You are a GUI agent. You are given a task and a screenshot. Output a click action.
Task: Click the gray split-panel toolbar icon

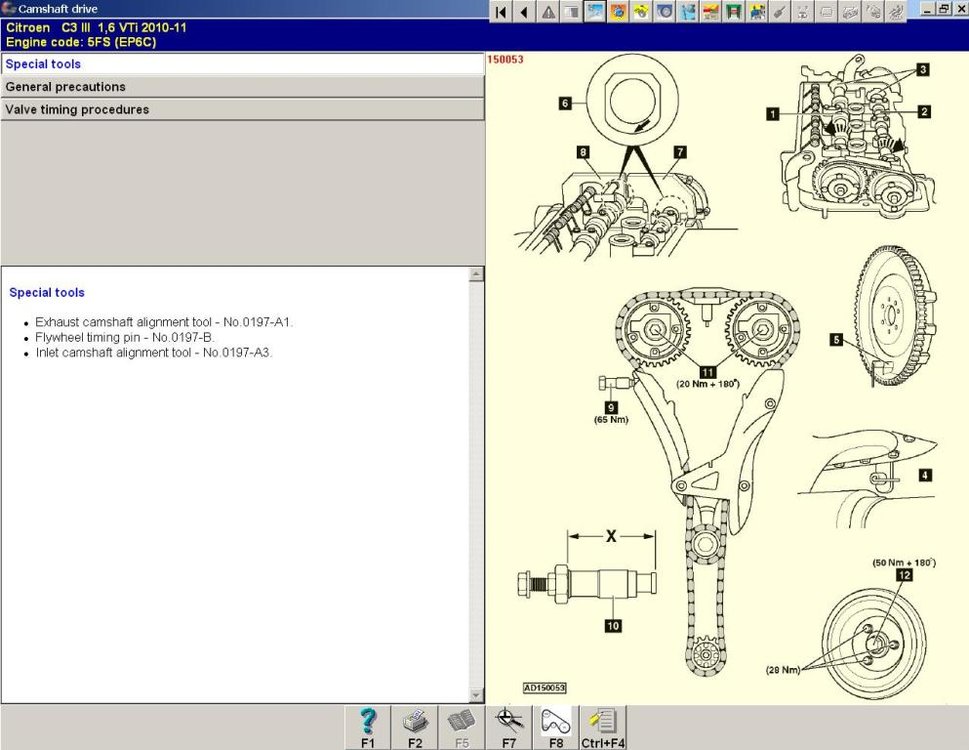pyautogui.click(x=572, y=11)
